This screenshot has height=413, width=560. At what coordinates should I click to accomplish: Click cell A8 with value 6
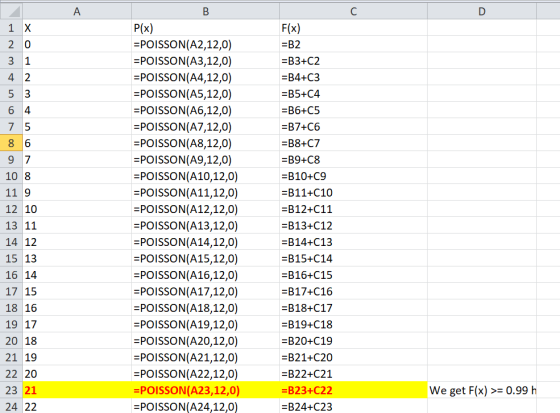click(77, 143)
